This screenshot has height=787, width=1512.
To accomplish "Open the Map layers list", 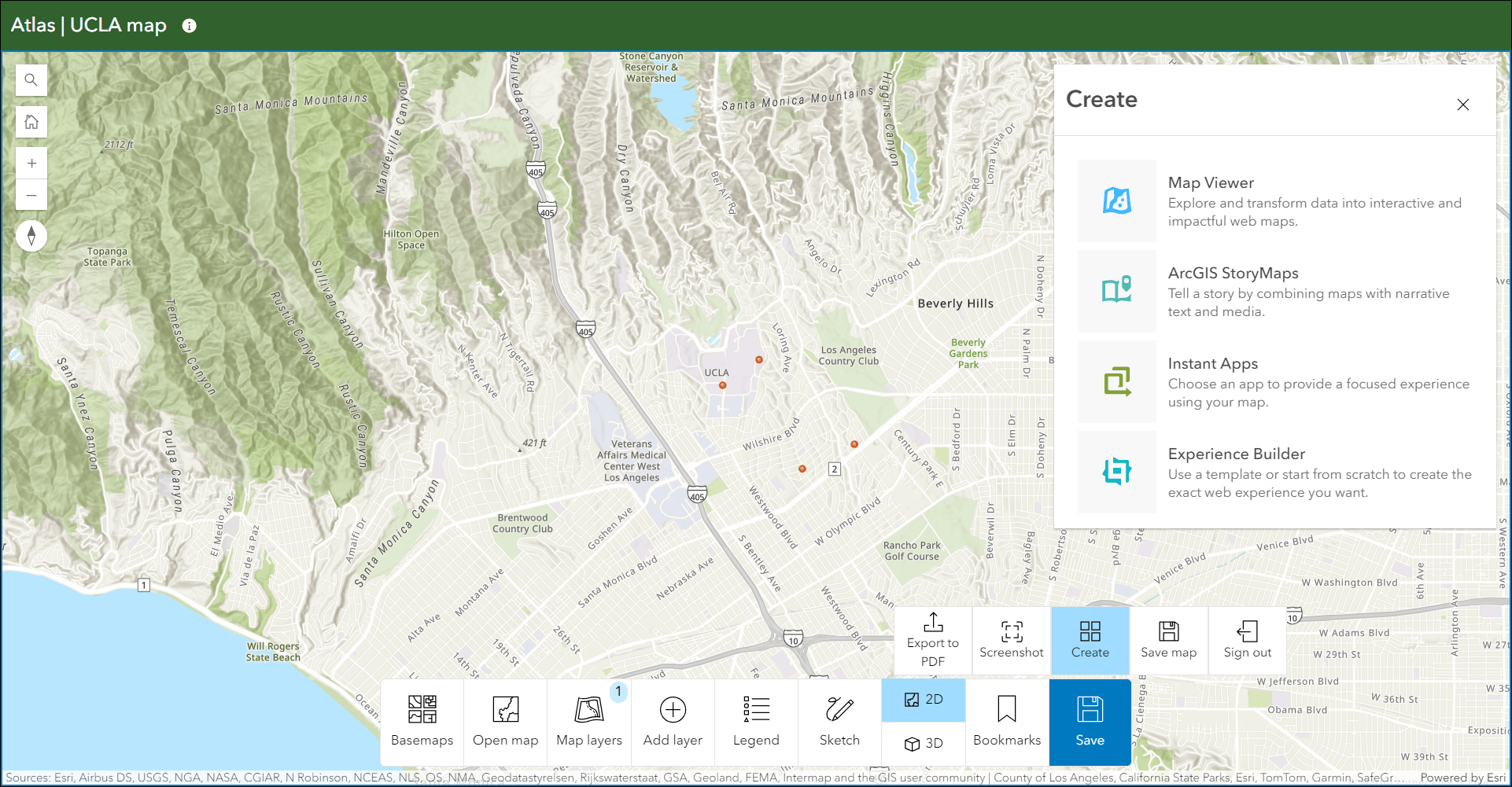I will [589, 722].
